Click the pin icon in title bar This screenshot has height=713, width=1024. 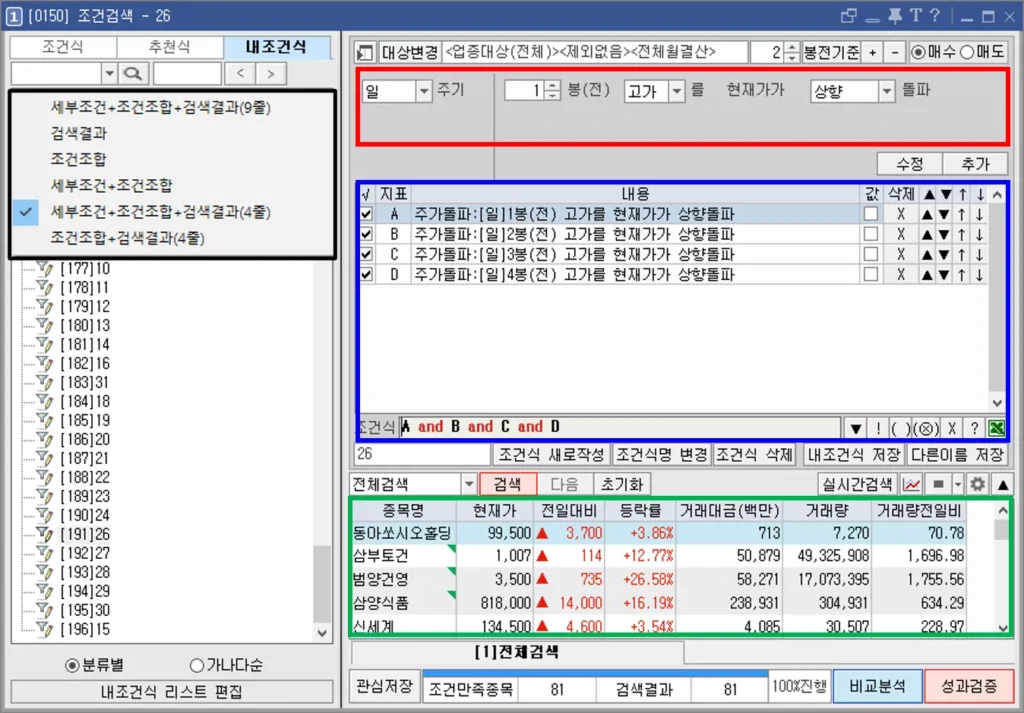pos(893,16)
